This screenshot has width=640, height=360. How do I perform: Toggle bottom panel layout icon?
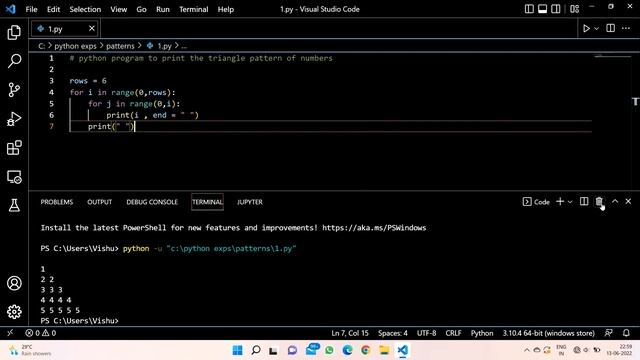[x=542, y=9]
